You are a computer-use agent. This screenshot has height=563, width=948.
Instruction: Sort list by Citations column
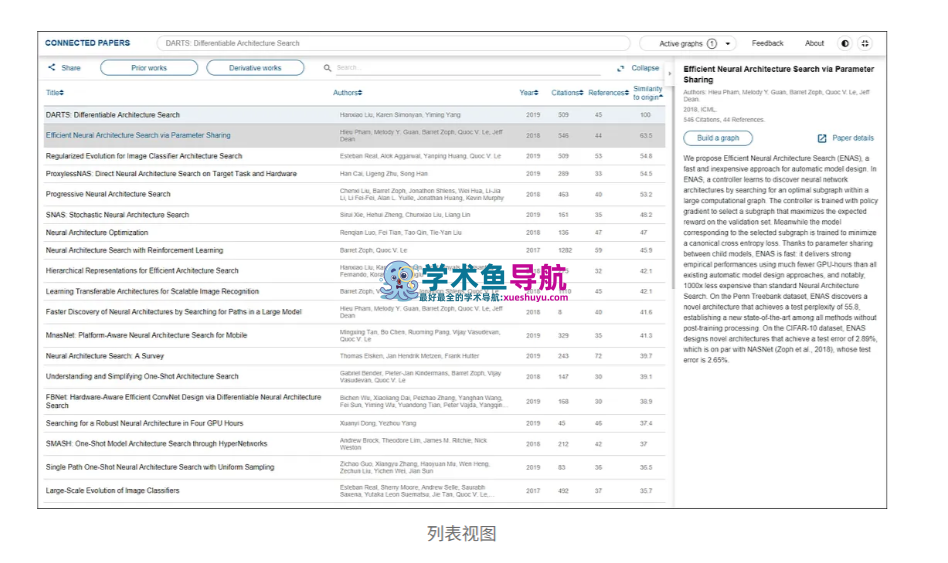click(566, 93)
